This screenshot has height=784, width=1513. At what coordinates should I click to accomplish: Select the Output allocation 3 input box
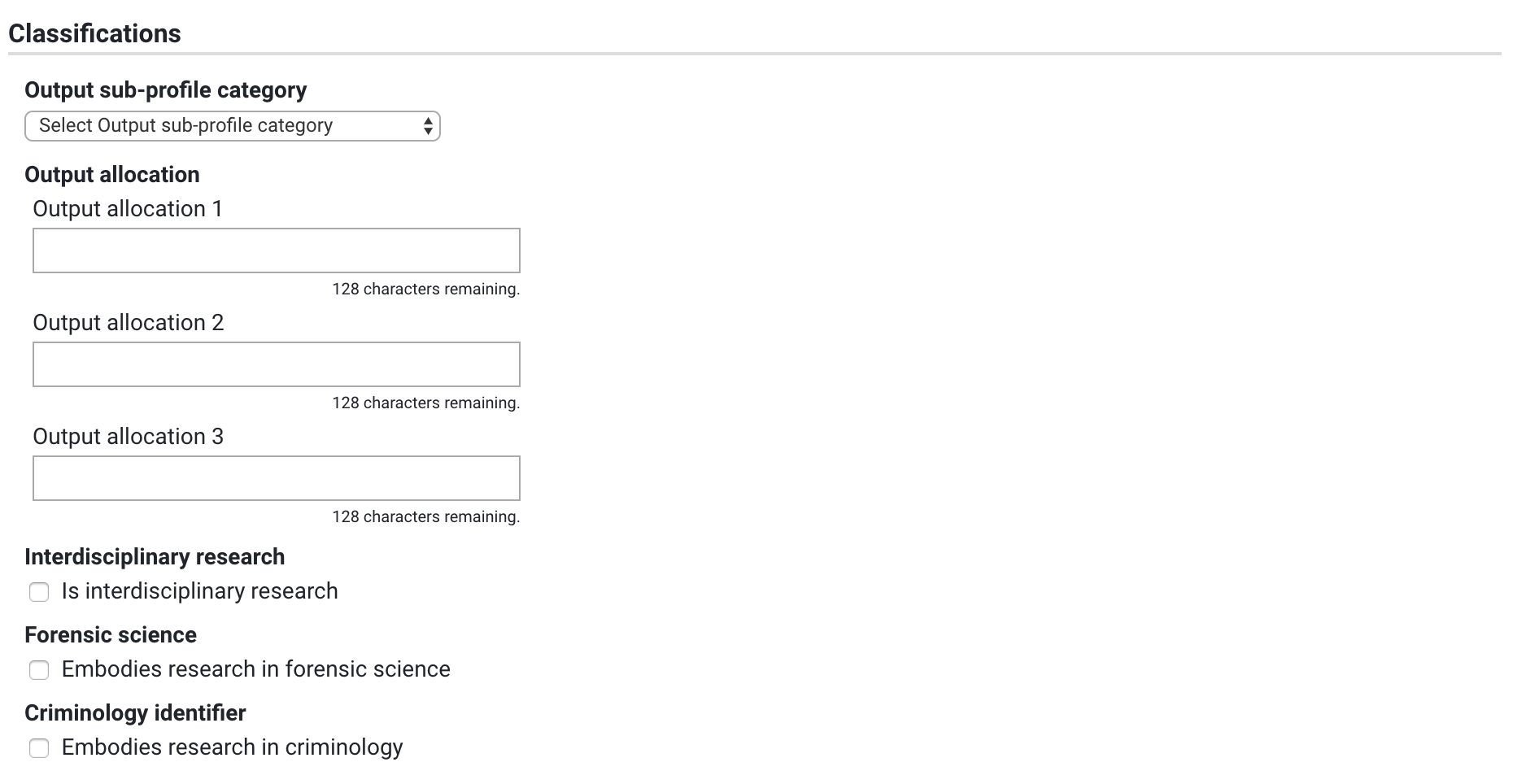point(276,478)
